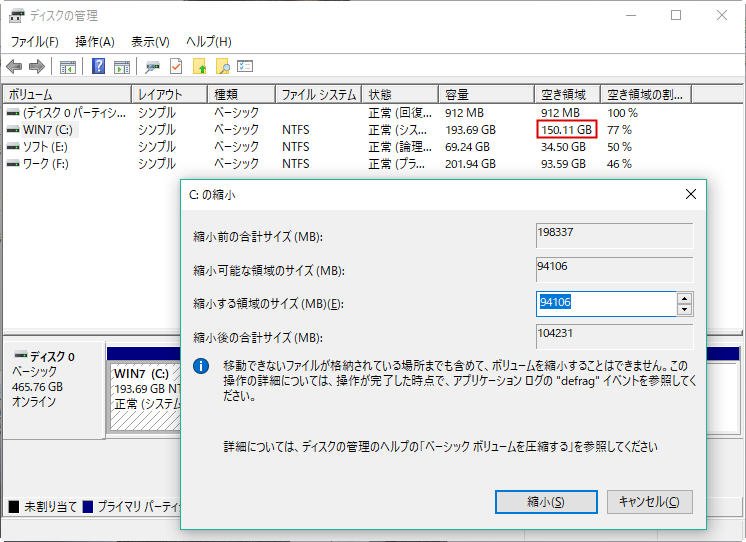
Task: Sort by the 種類 column header
Action: coord(242,94)
